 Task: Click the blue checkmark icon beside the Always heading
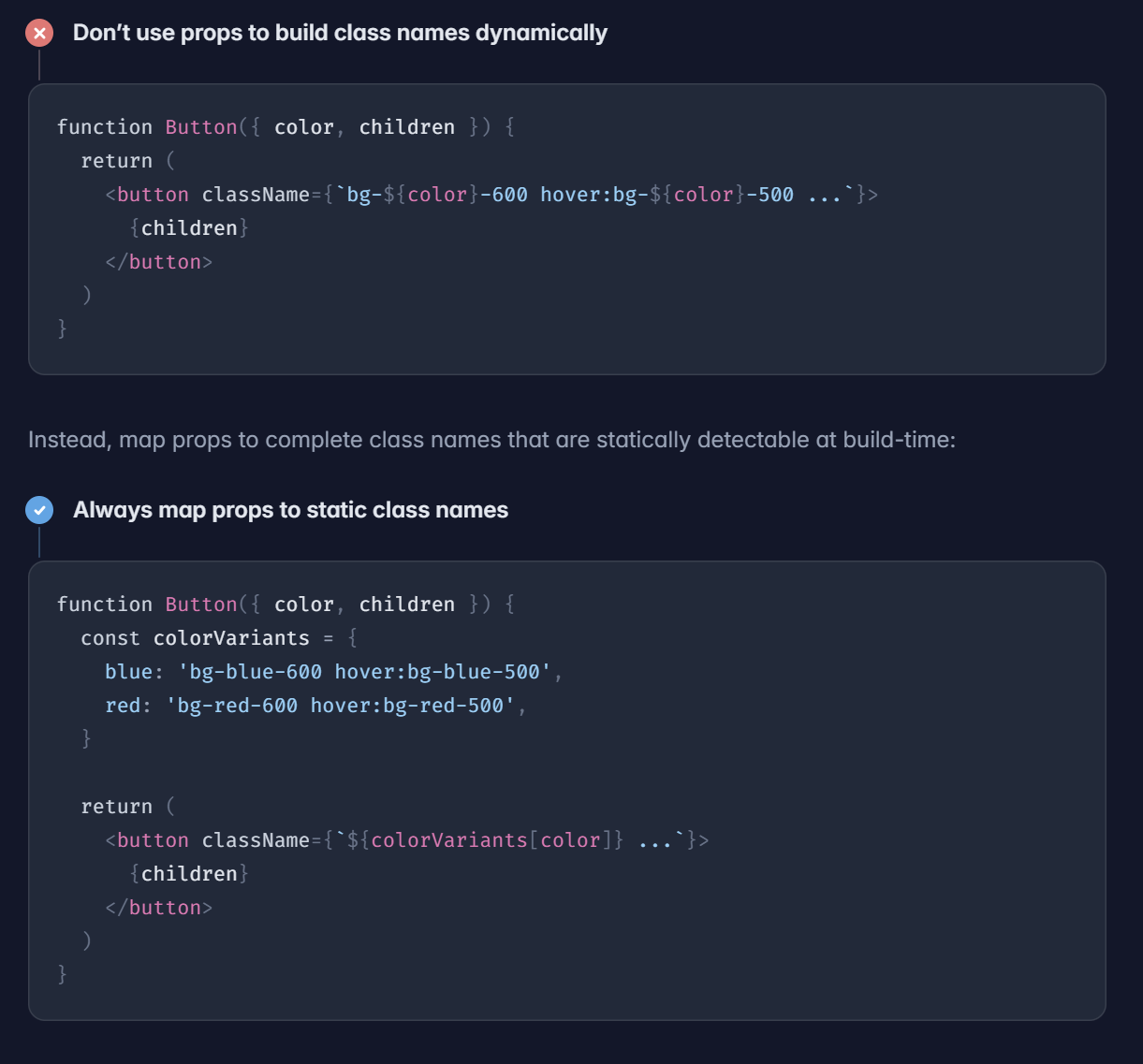(39, 510)
